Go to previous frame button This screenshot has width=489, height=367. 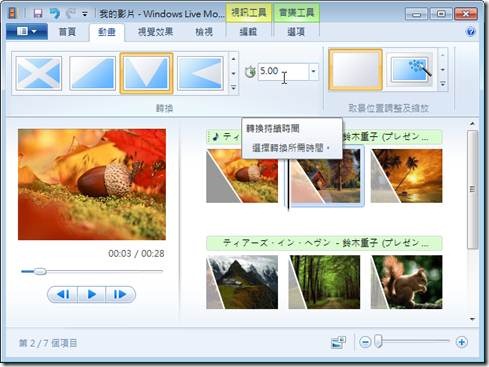[x=63, y=294]
